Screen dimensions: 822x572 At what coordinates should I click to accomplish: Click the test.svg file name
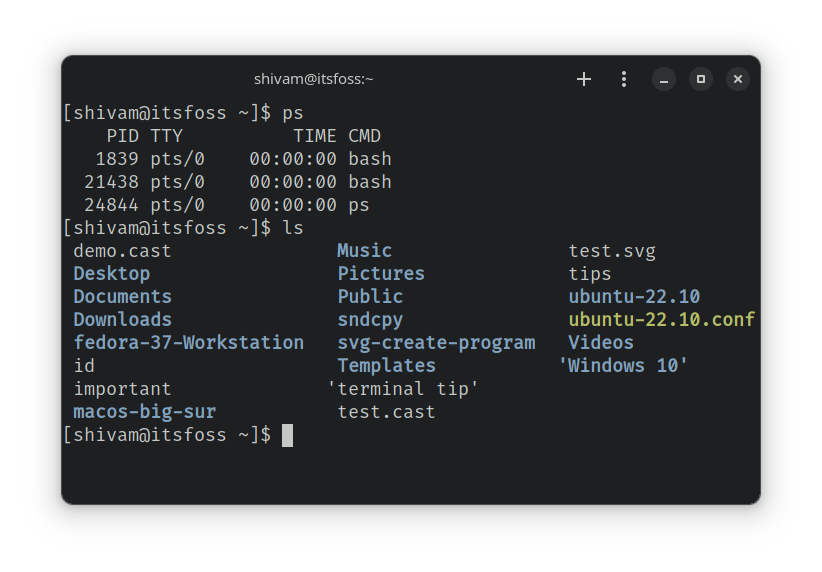click(x=612, y=250)
